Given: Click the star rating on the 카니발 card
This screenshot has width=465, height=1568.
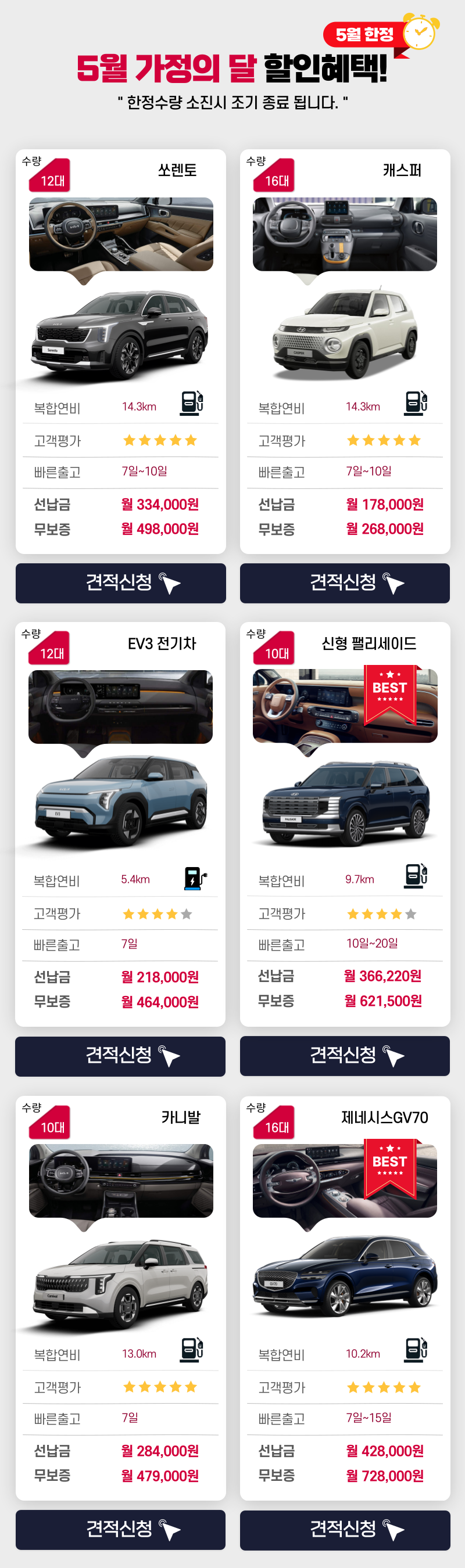Looking at the screenshot, I should 160,1387.
